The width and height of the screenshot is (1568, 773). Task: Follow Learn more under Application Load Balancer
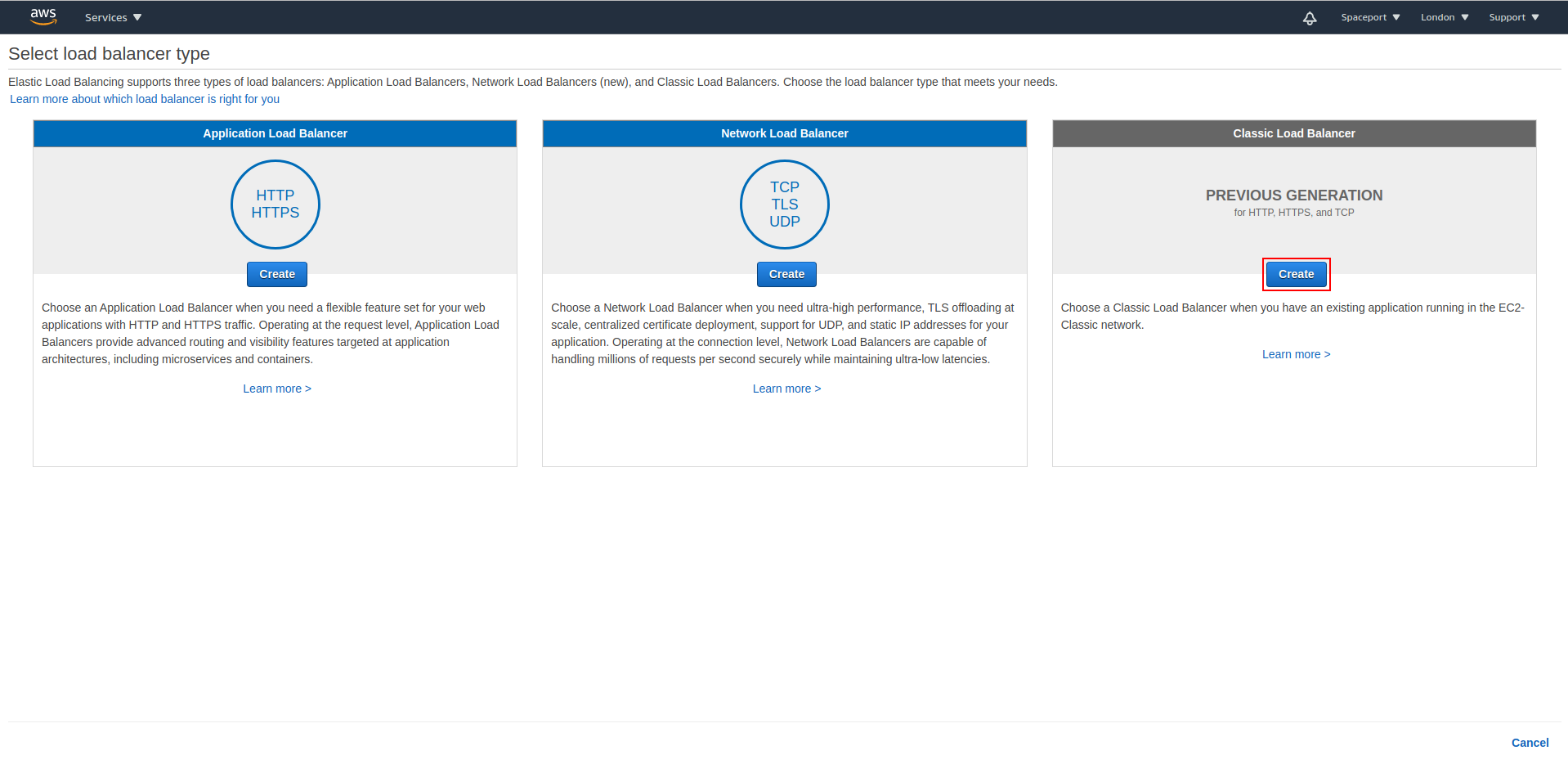tap(277, 389)
